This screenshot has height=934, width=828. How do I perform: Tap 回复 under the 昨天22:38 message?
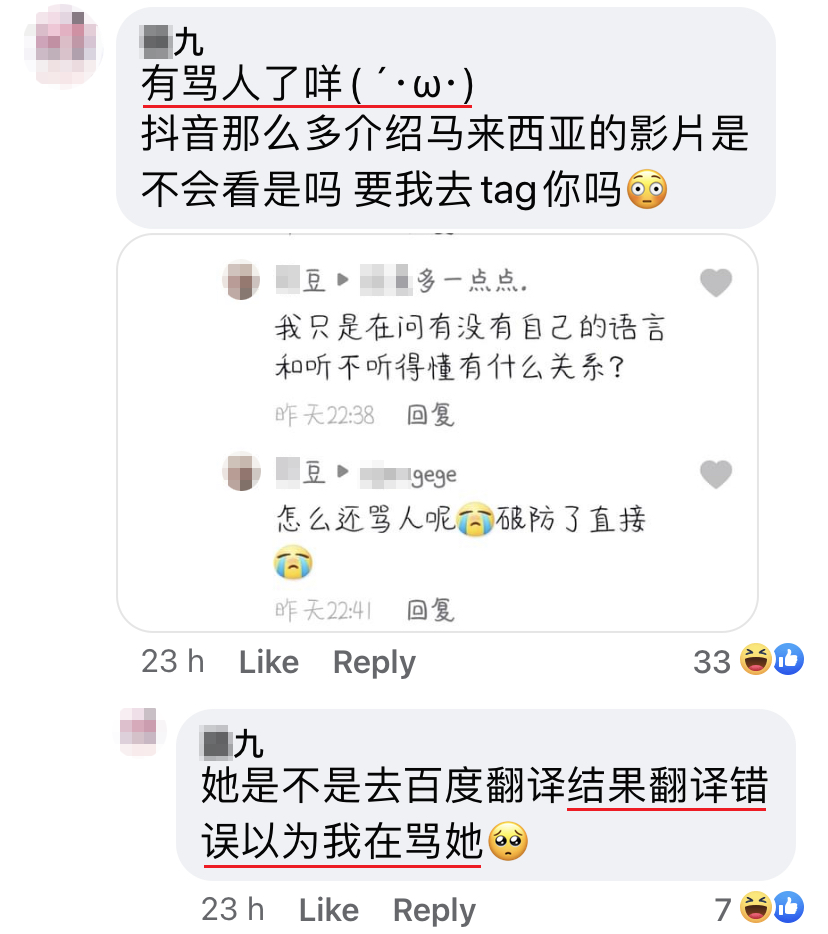tap(430, 415)
